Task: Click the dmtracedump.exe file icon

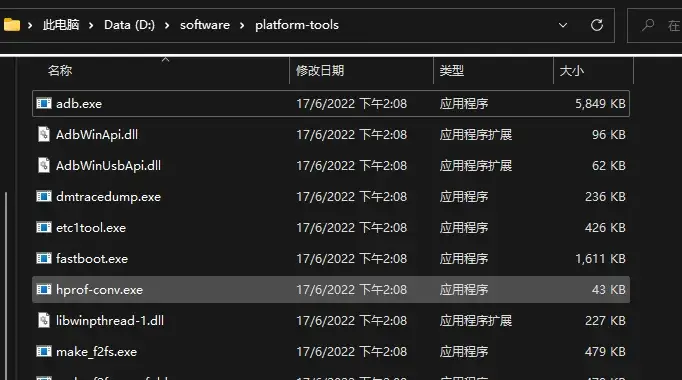Action: [x=43, y=197]
